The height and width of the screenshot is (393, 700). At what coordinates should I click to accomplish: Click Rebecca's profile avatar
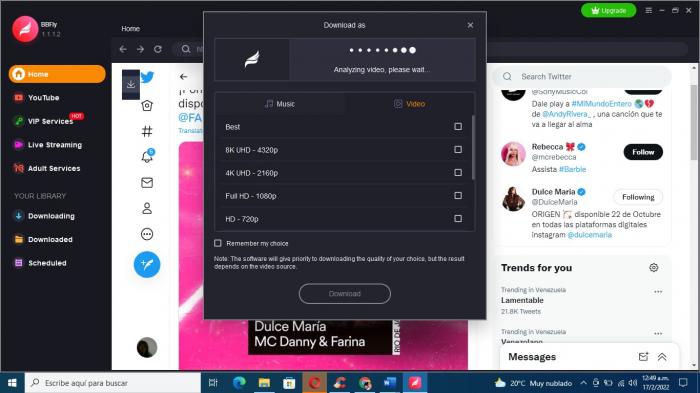point(513,154)
